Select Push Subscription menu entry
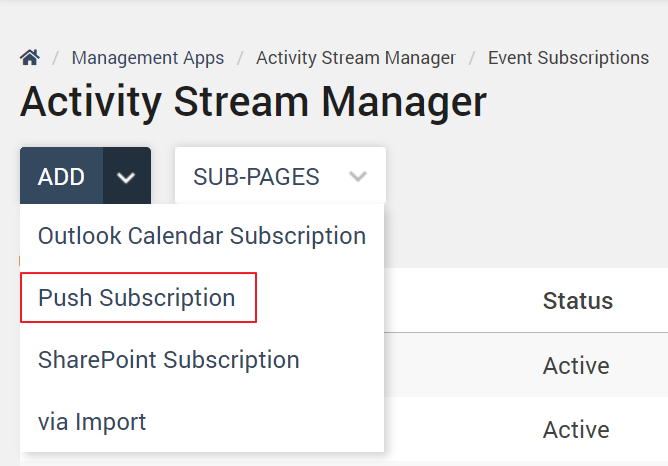This screenshot has height=466, width=668. [x=137, y=298]
